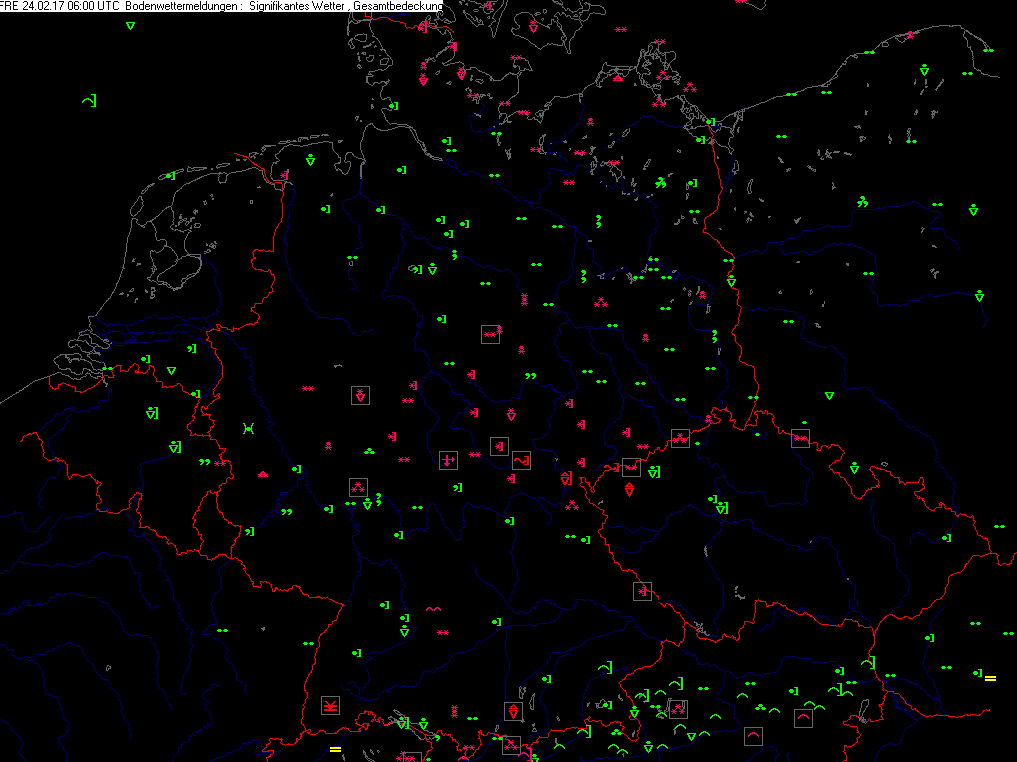Click the green shower triangle in the top-left corner
The height and width of the screenshot is (762, 1017).
click(130, 25)
